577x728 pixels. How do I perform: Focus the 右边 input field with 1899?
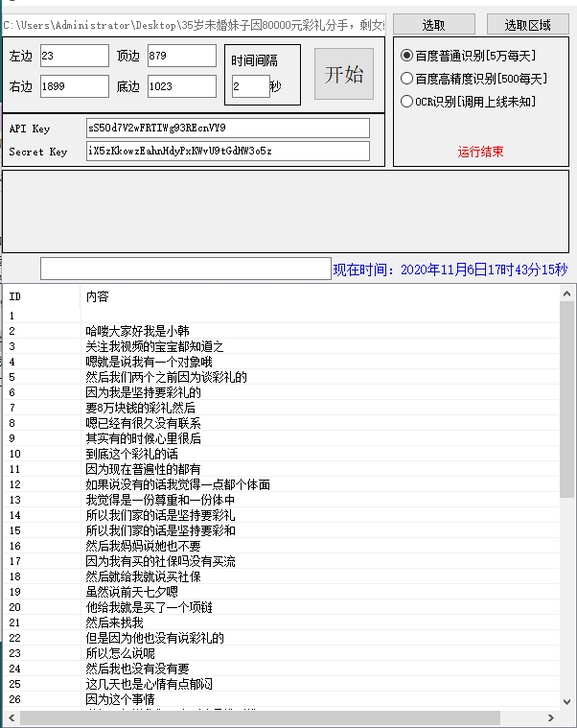click(x=74, y=86)
